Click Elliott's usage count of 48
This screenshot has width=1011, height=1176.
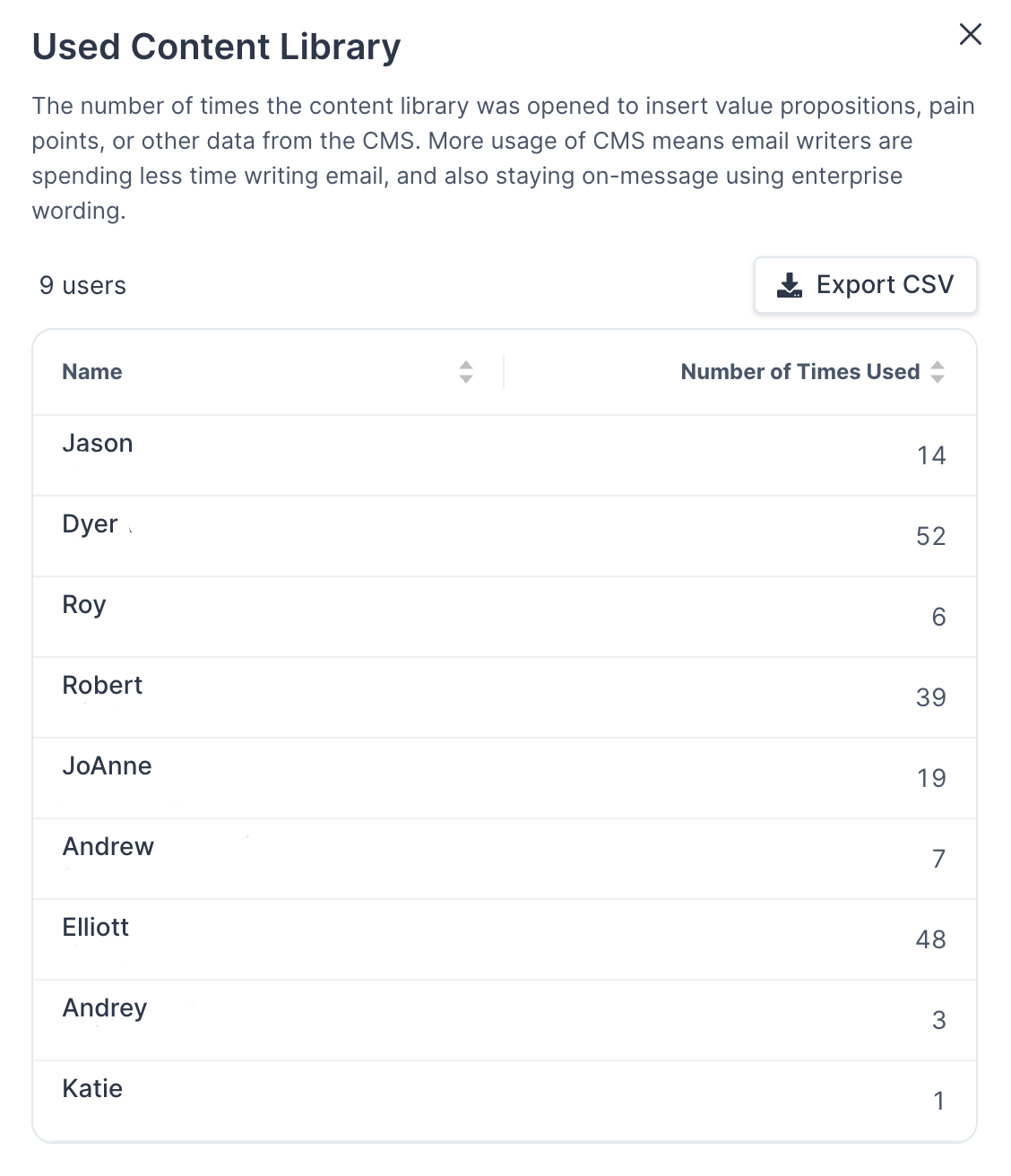click(x=931, y=939)
